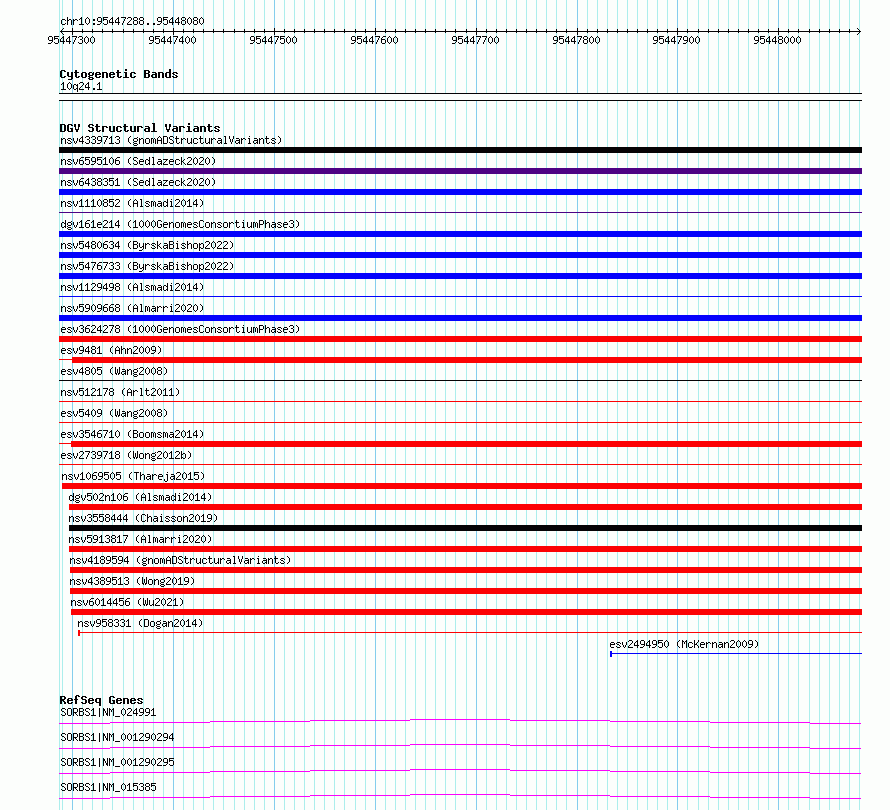Viewport: 890px width, 810px height.
Task: Click ruler position 95447900
Action: (x=676, y=40)
